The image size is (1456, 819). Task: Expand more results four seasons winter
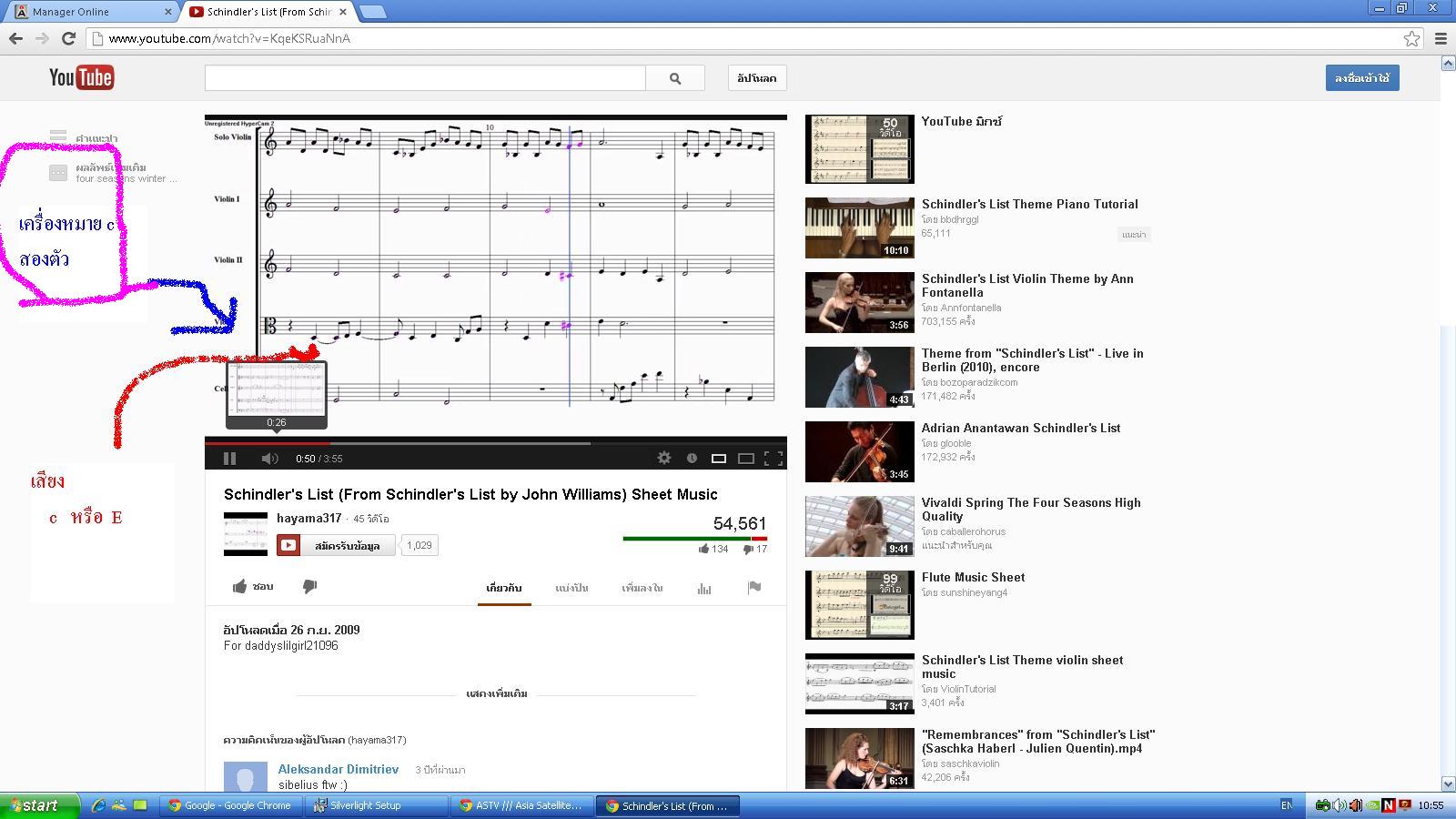coord(114,173)
